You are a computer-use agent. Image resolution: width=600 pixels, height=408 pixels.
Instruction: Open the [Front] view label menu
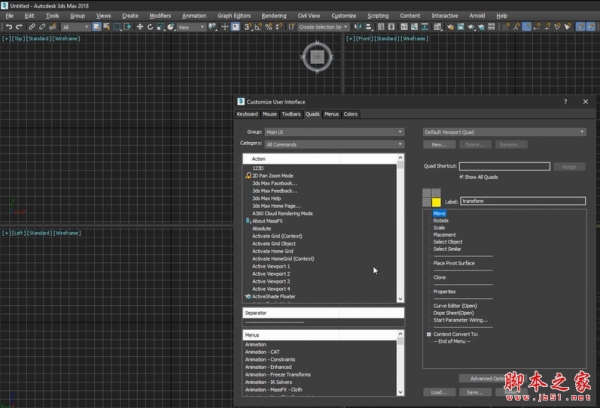click(364, 39)
